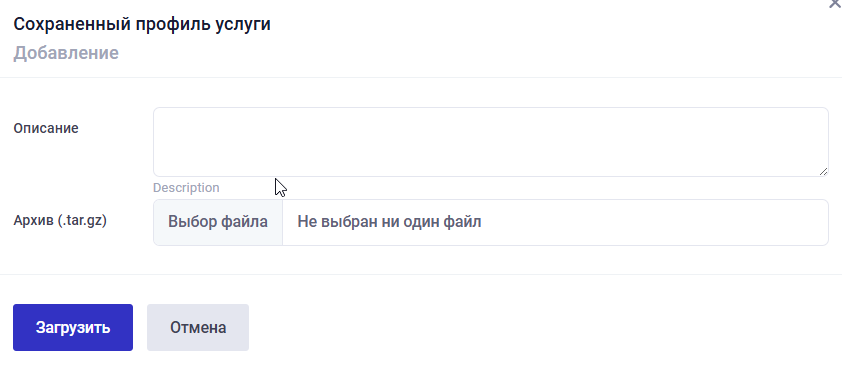Click the Не выбран ни один файл text
The height and width of the screenshot is (369, 842).
389,222
